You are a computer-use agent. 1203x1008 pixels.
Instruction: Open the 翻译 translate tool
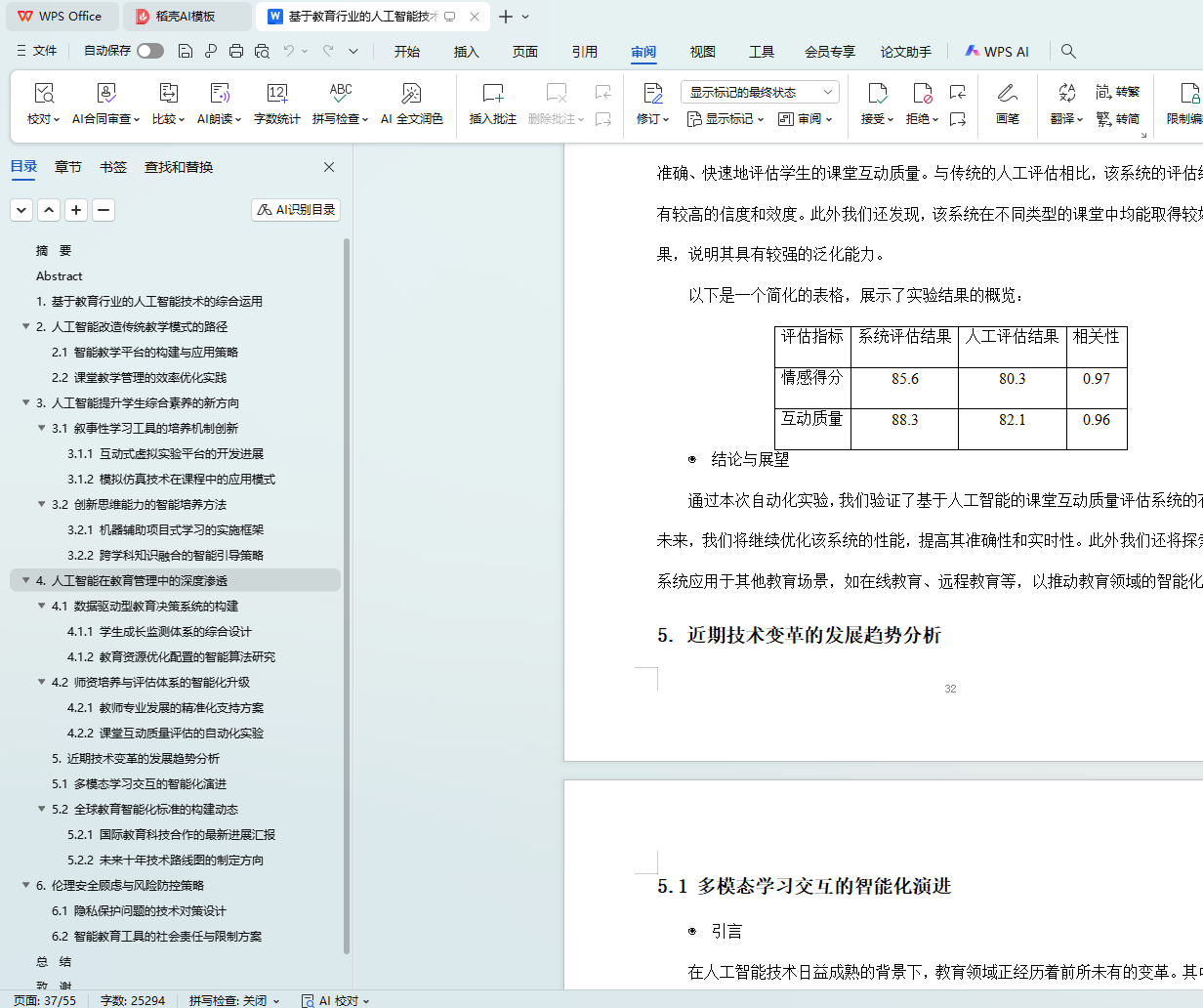[1065, 95]
